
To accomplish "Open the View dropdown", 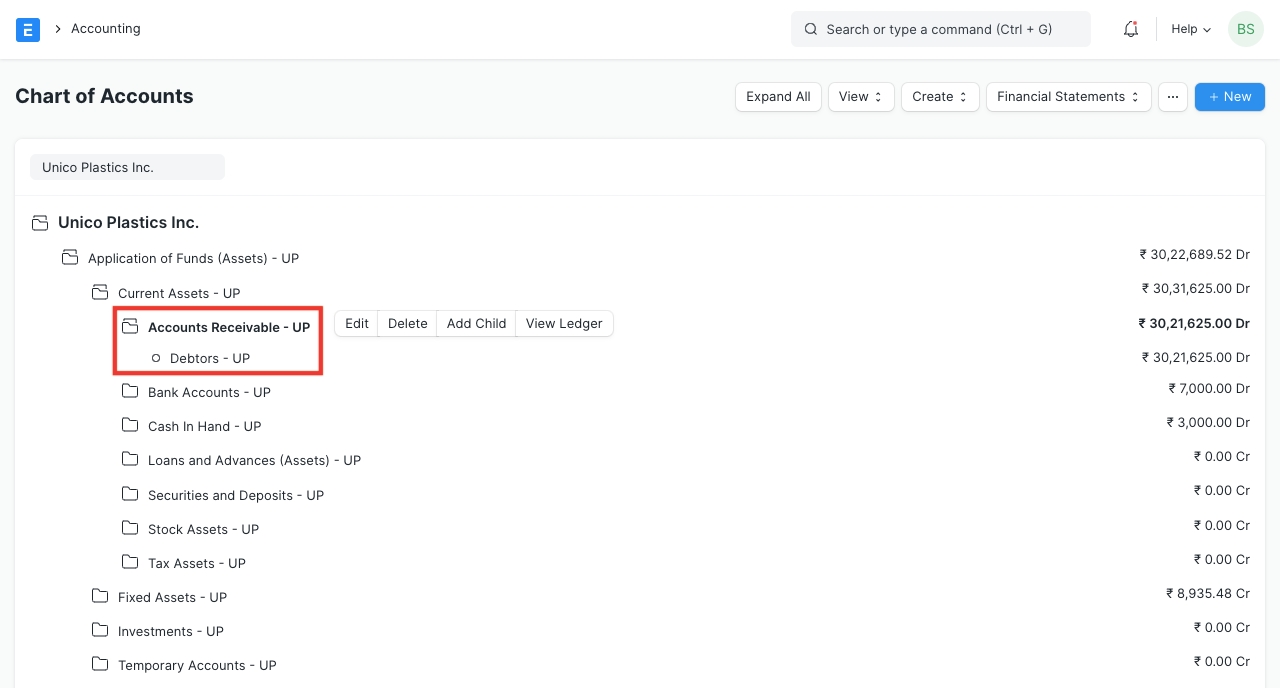I will click(x=860, y=97).
